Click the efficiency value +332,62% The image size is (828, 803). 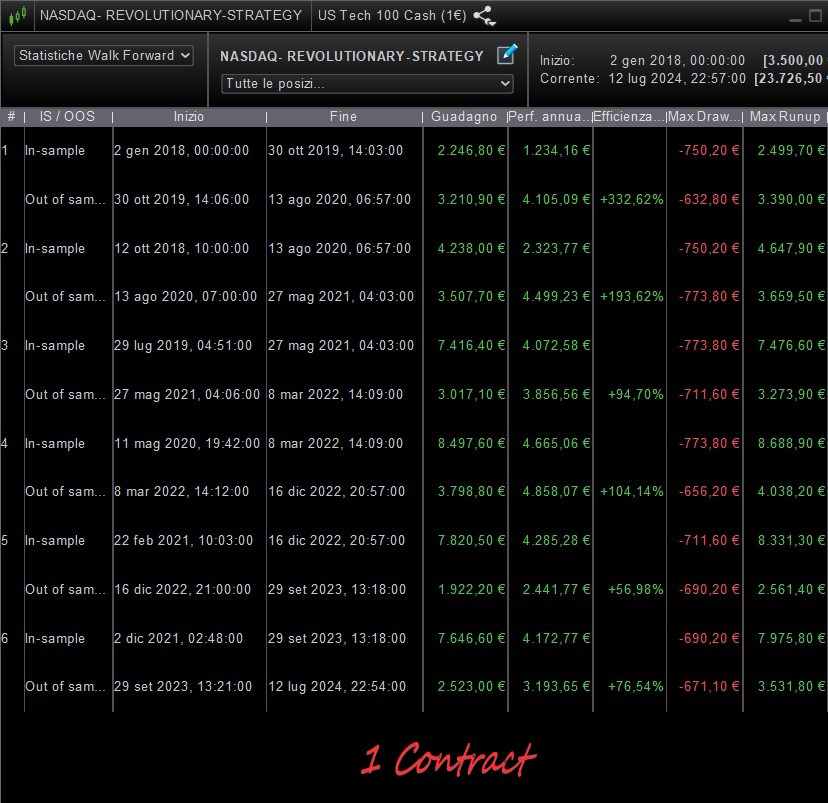[x=632, y=199]
